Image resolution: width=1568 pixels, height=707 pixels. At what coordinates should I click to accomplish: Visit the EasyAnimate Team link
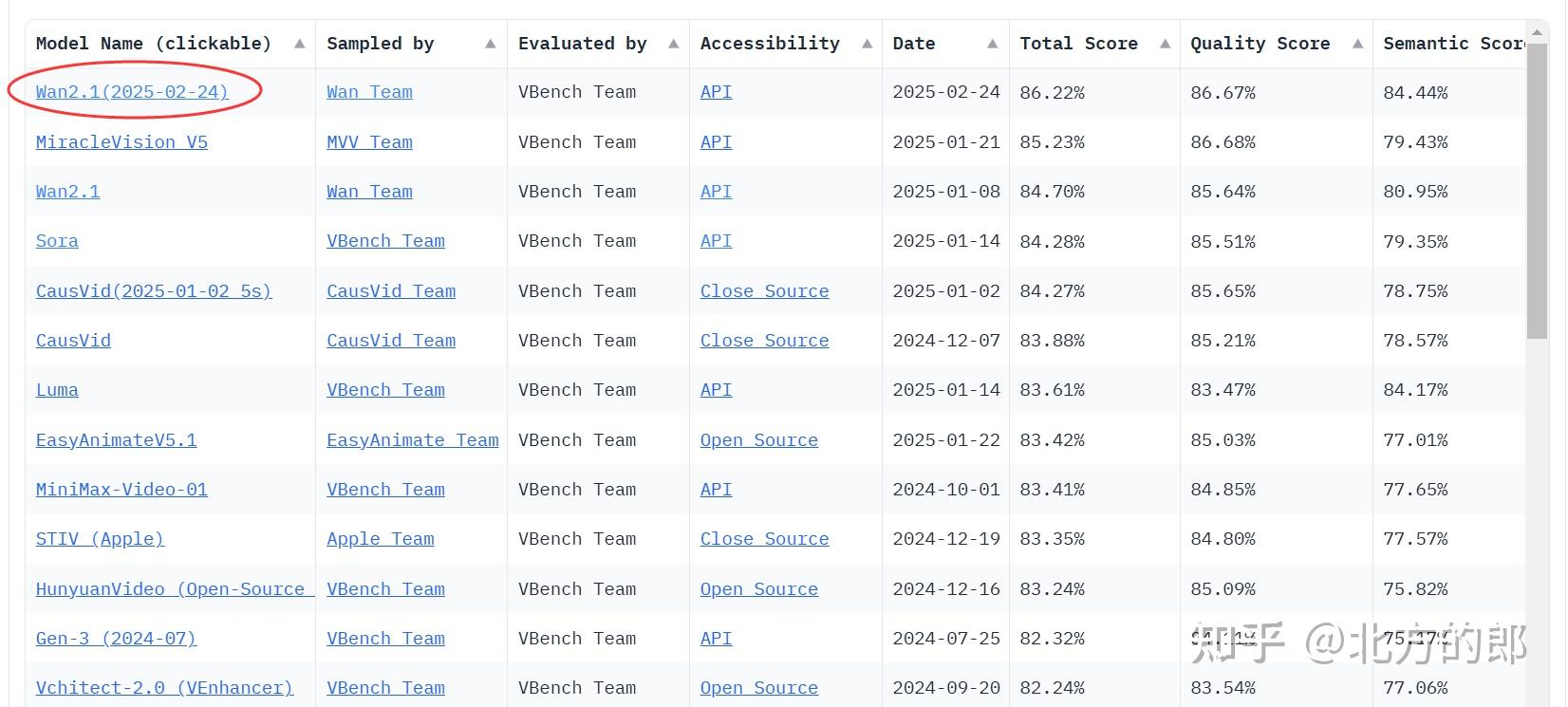coord(412,440)
